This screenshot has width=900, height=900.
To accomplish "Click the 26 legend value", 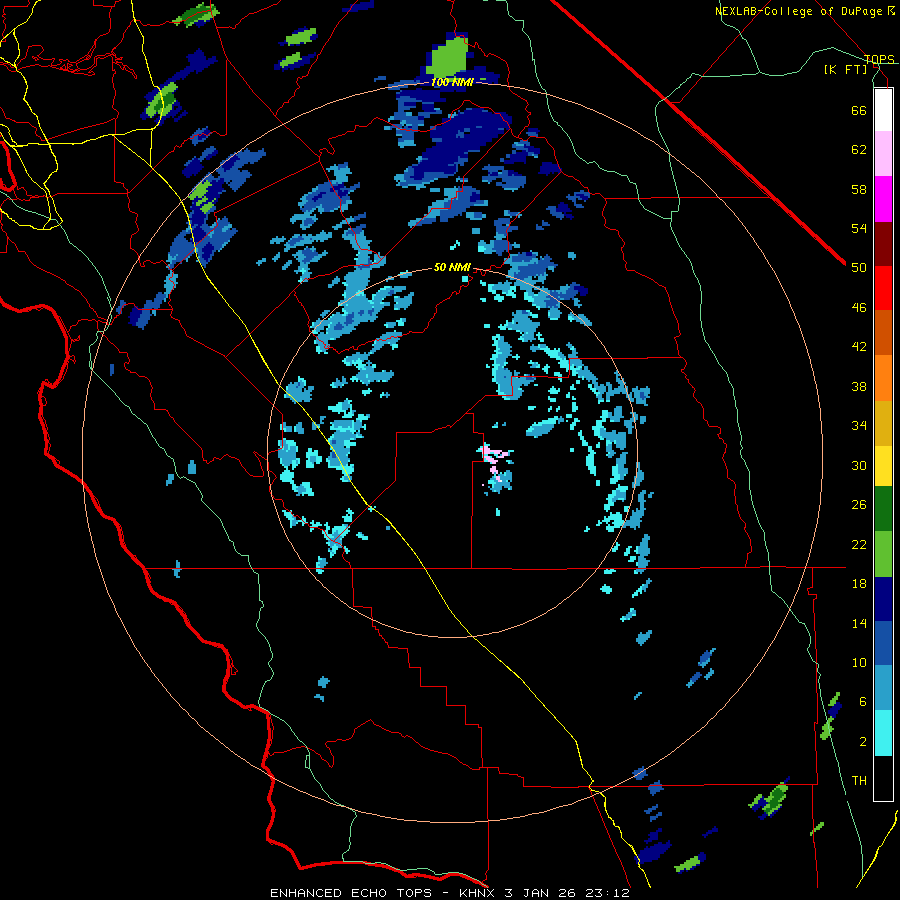I will coord(859,505).
